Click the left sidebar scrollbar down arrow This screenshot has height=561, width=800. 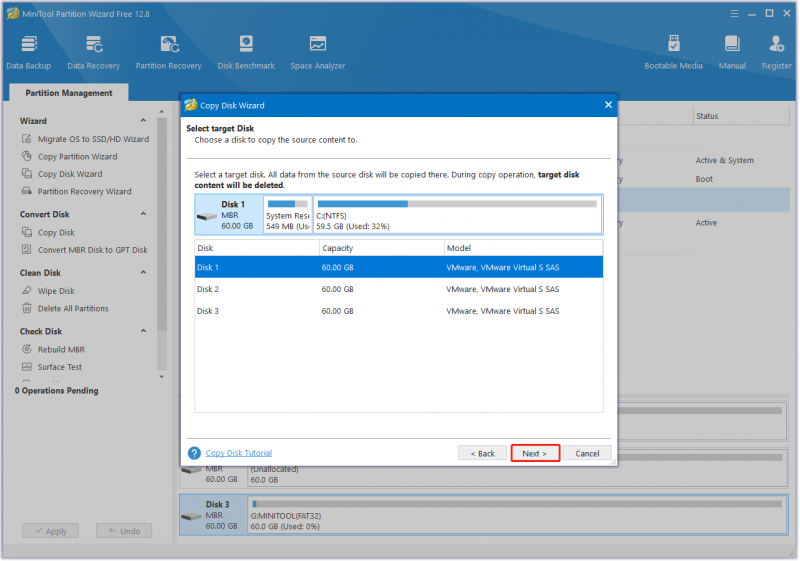(162, 377)
